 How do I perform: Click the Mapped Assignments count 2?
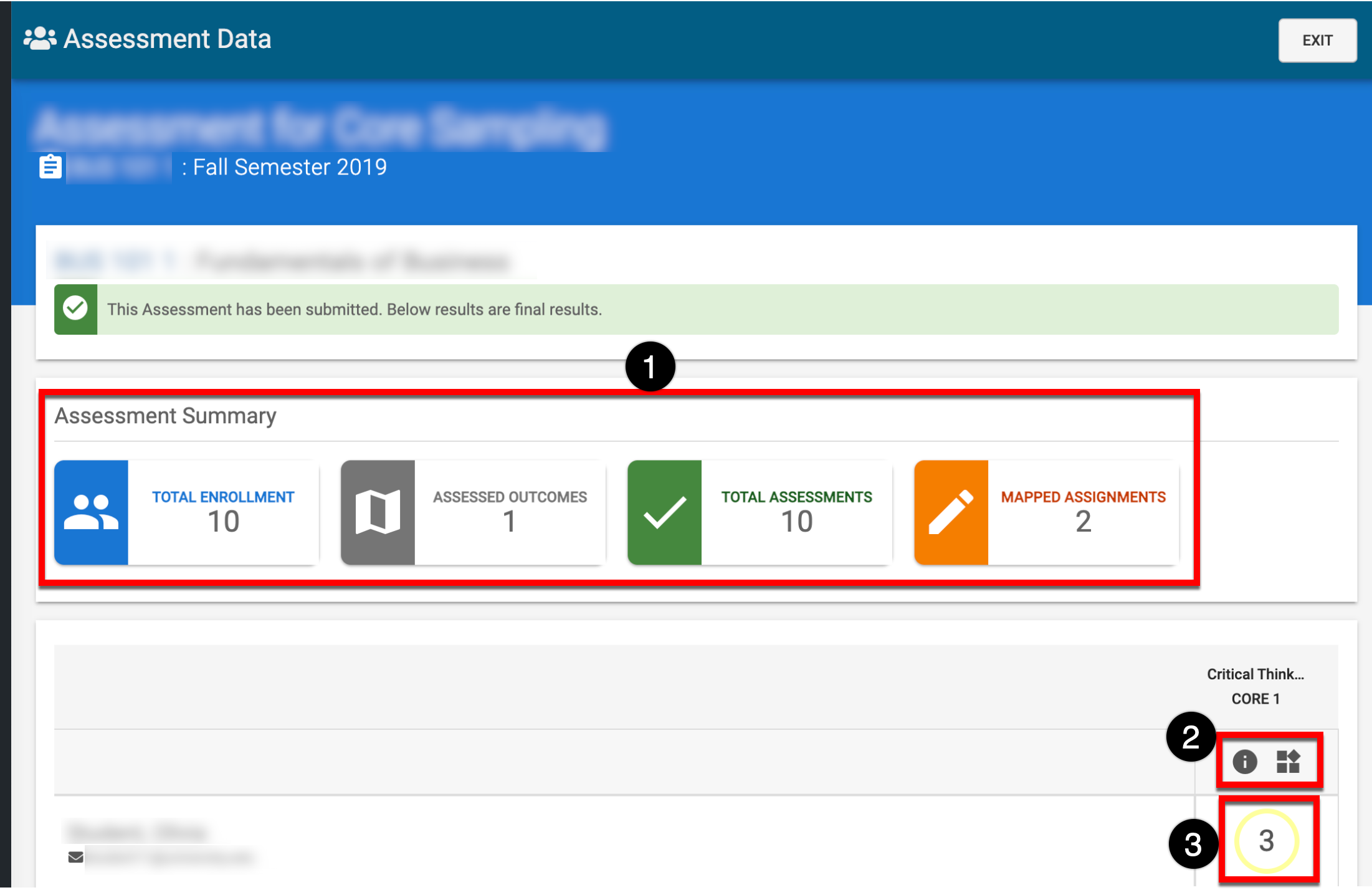1083,522
